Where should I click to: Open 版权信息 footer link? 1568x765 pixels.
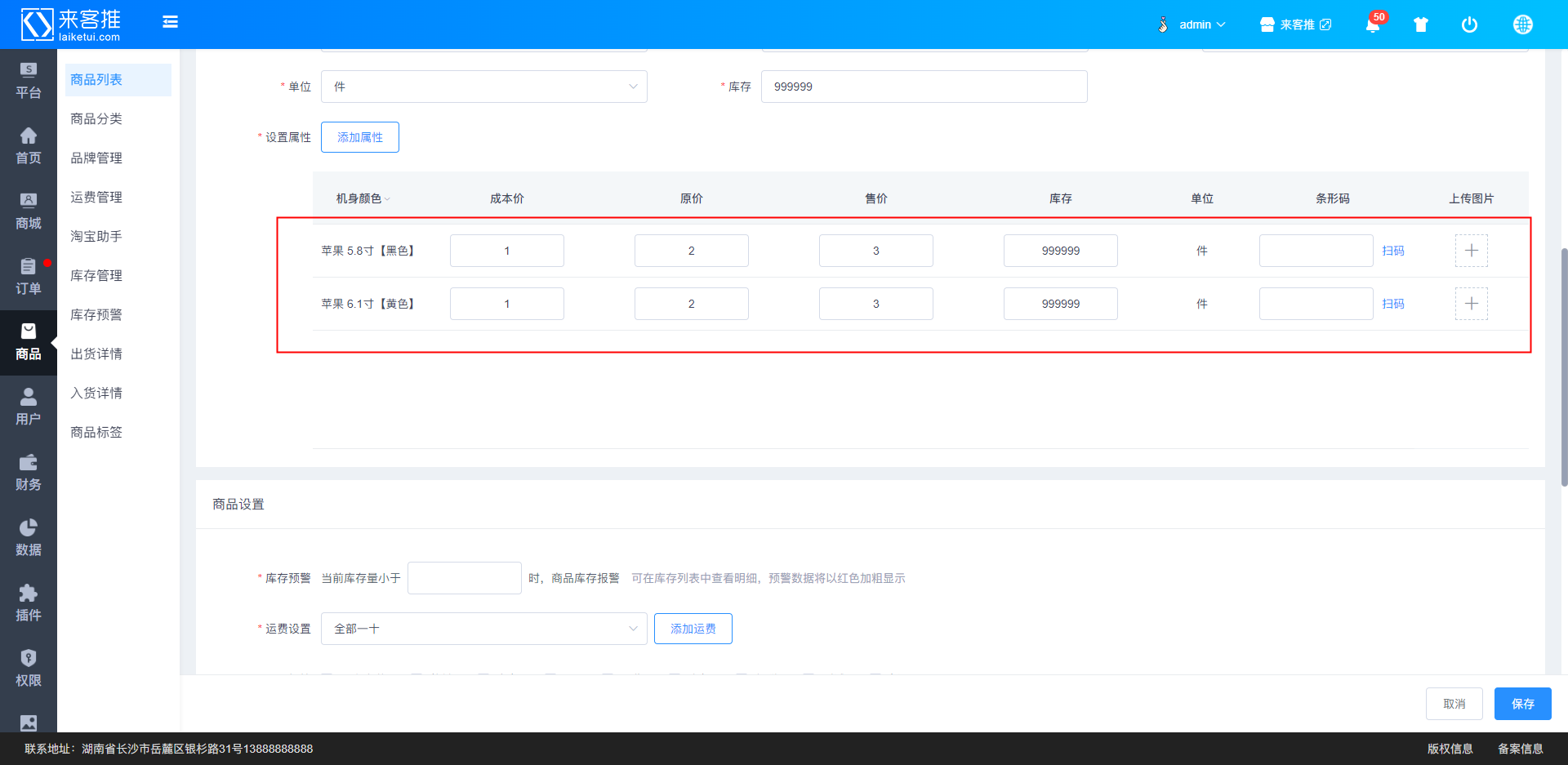pos(1450,749)
